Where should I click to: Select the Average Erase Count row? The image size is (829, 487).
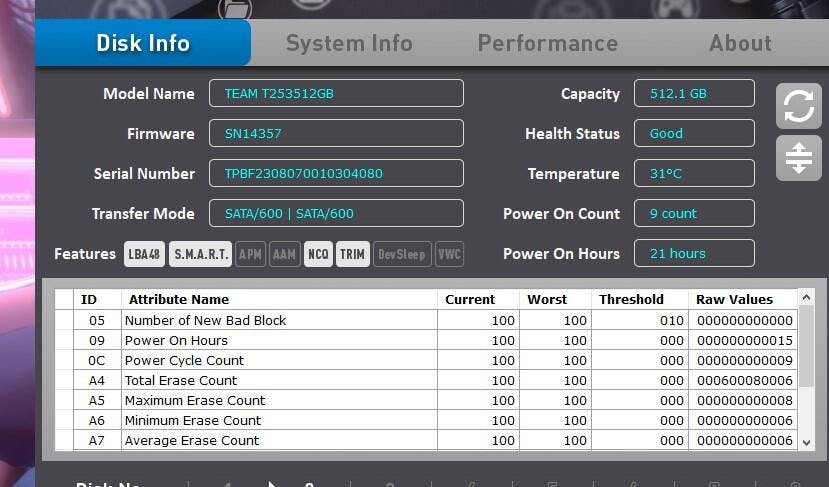point(427,440)
